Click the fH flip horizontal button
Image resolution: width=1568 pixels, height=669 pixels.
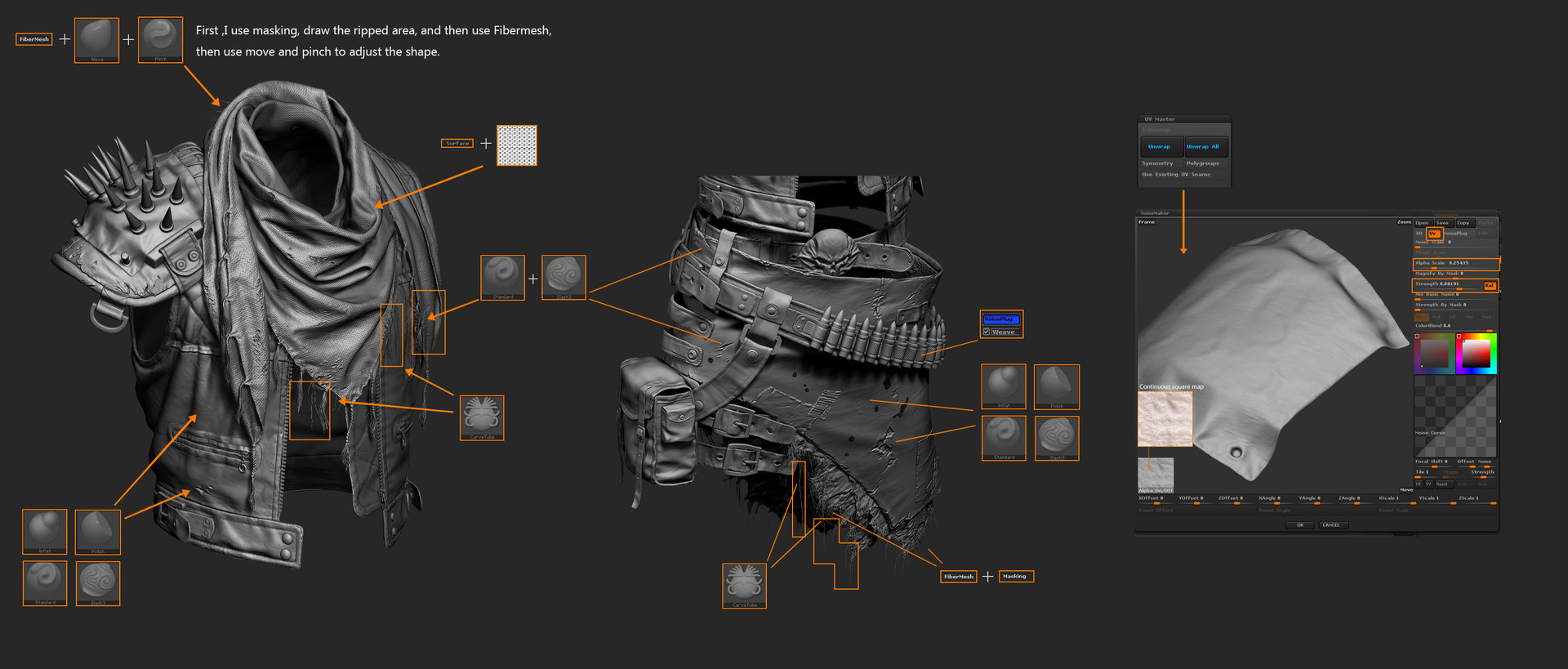coord(1419,484)
